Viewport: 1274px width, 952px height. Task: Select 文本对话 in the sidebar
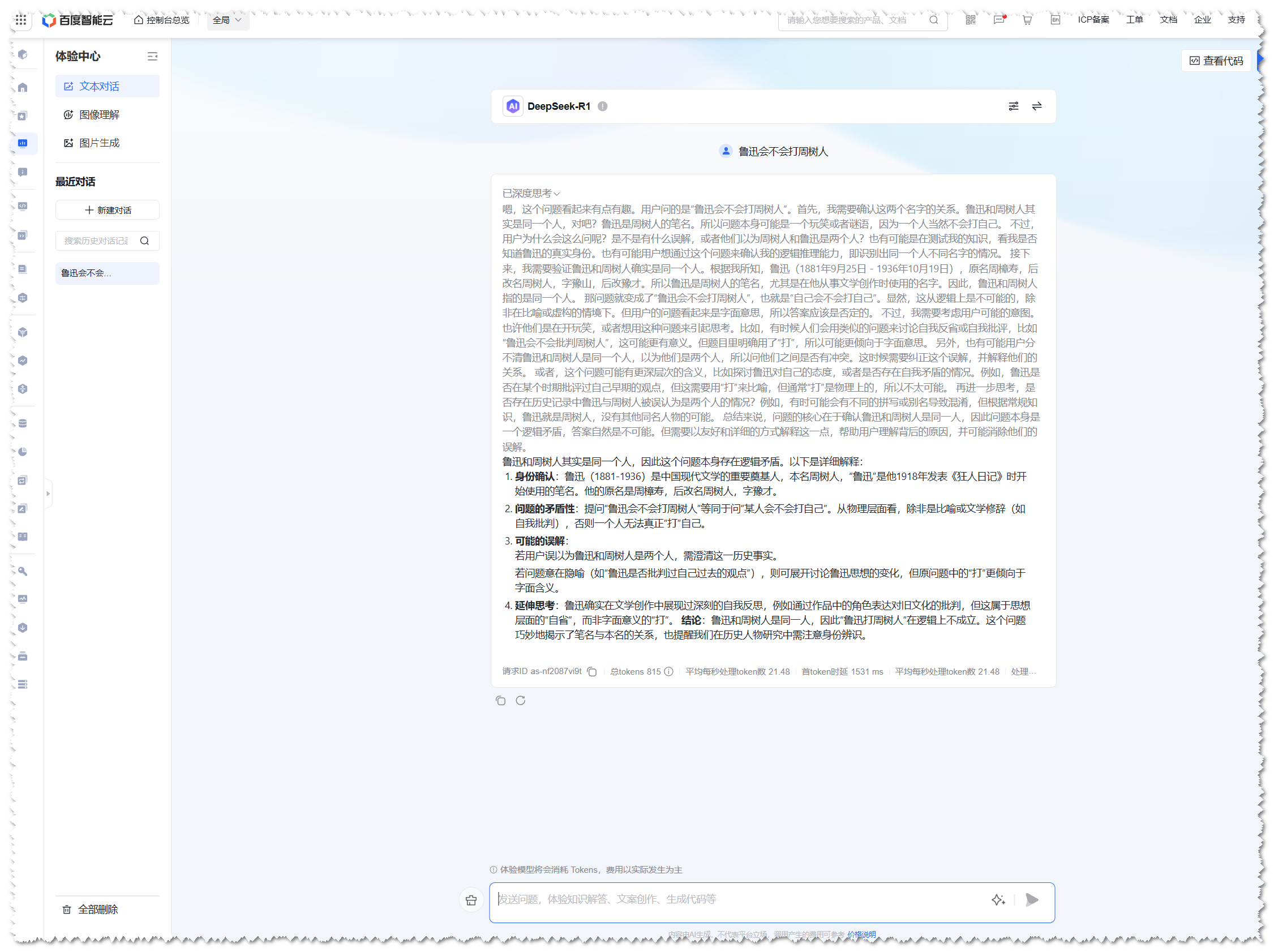[x=107, y=87]
